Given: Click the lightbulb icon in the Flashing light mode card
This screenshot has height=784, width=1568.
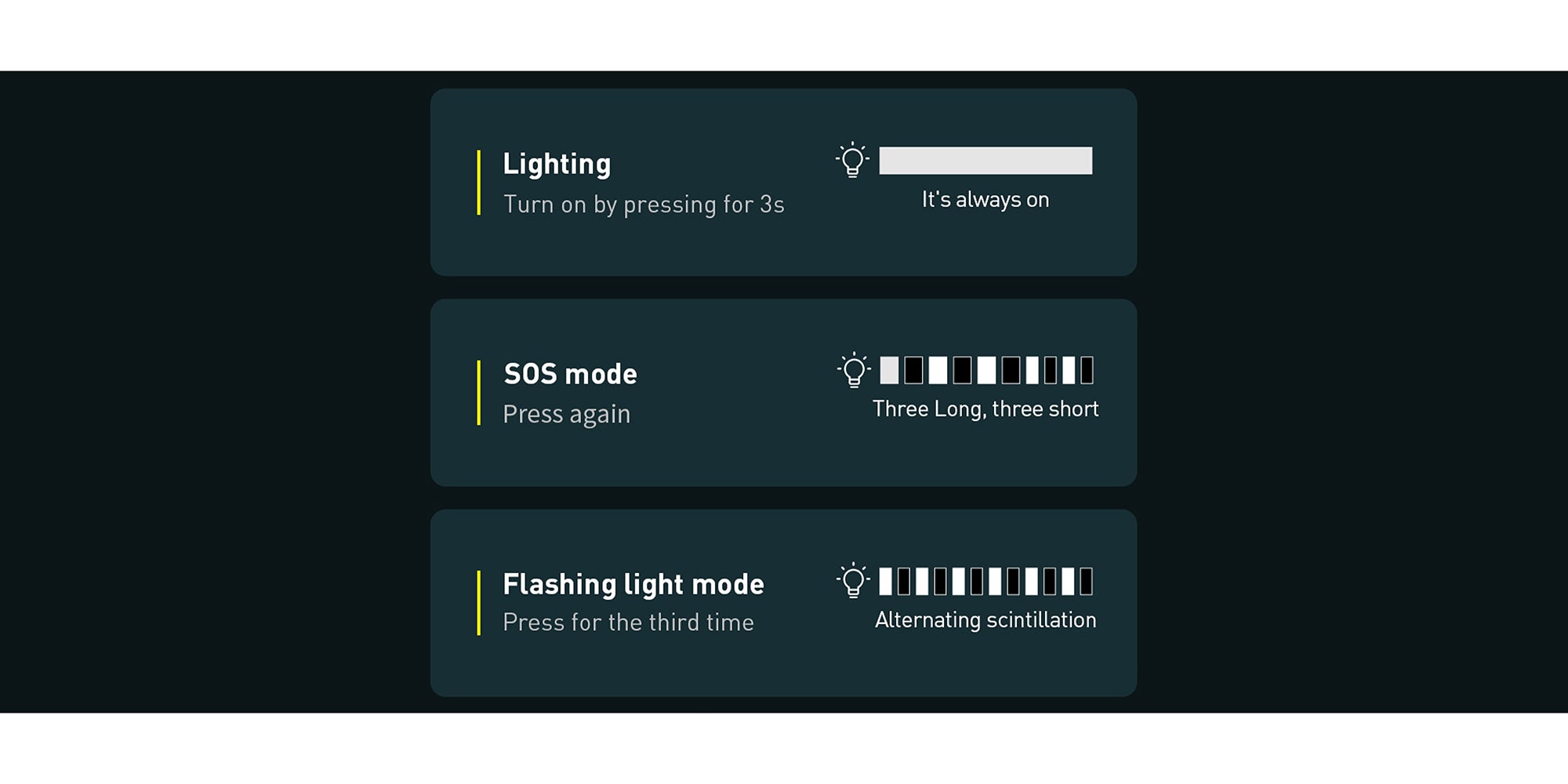Looking at the screenshot, I should (853, 581).
